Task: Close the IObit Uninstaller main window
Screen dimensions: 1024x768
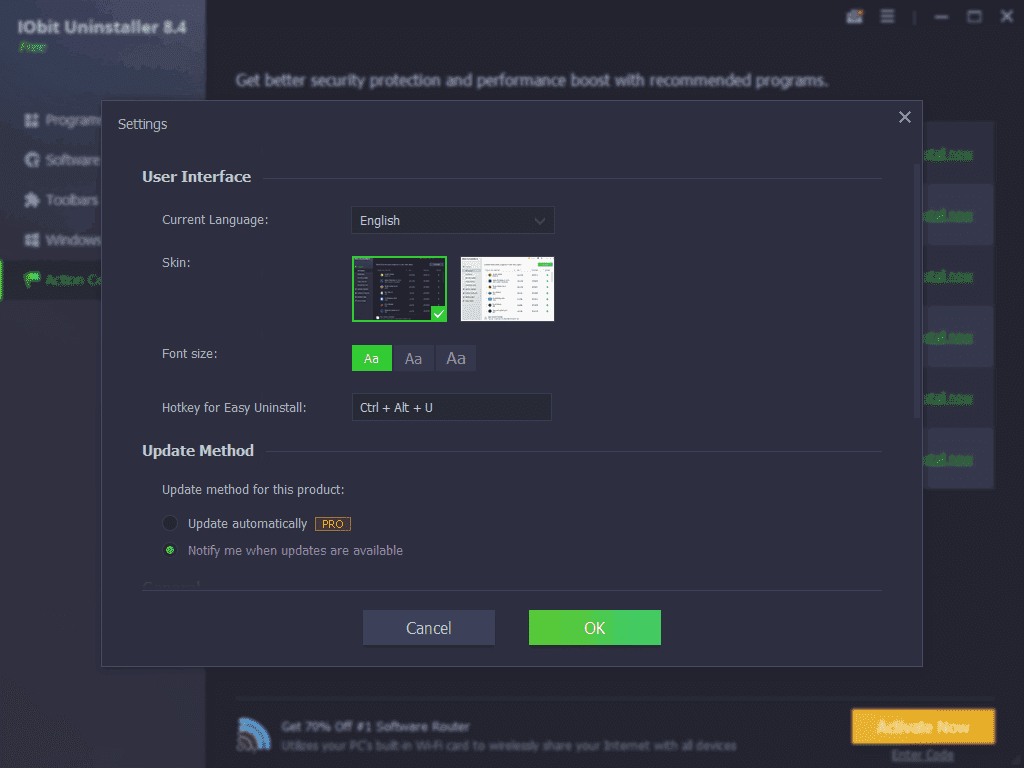Action: (1007, 16)
